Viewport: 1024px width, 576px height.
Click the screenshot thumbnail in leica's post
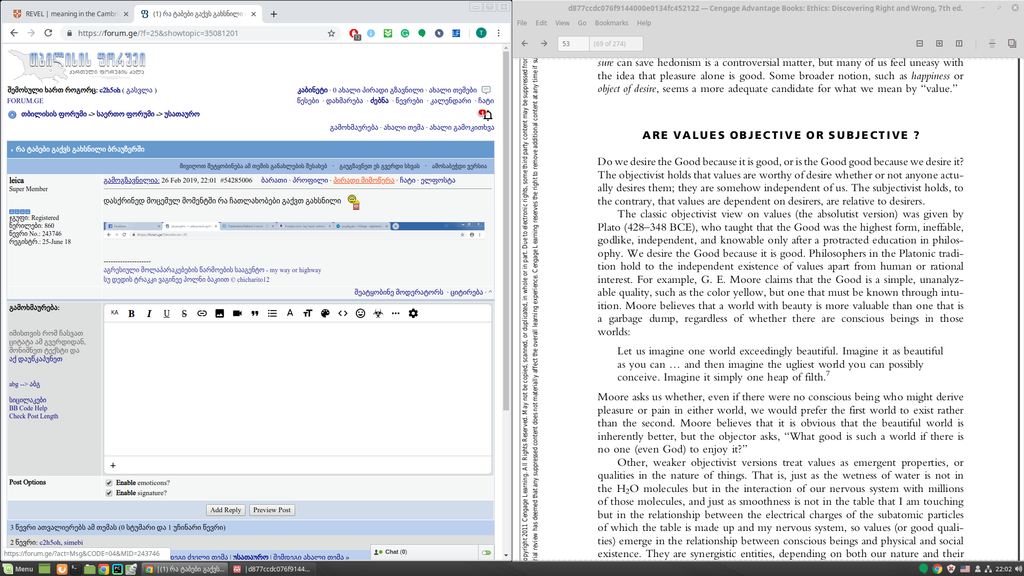[x=294, y=230]
